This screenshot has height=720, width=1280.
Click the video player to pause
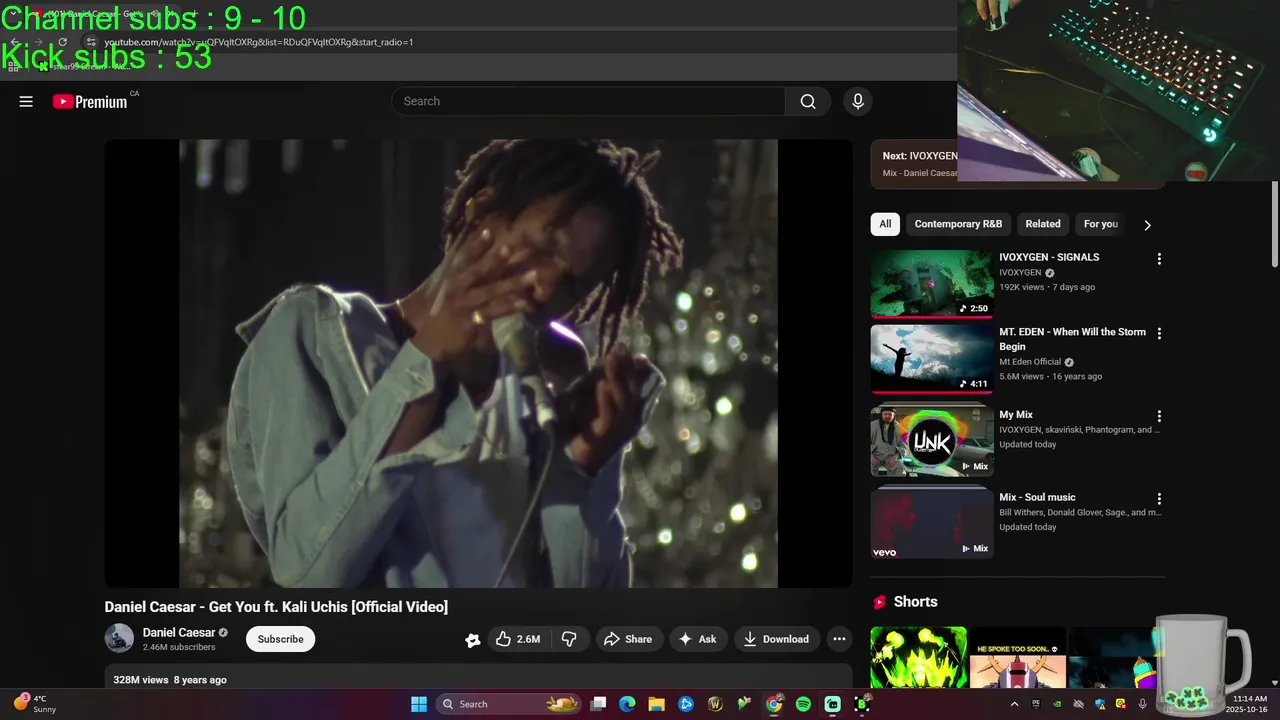(x=478, y=363)
